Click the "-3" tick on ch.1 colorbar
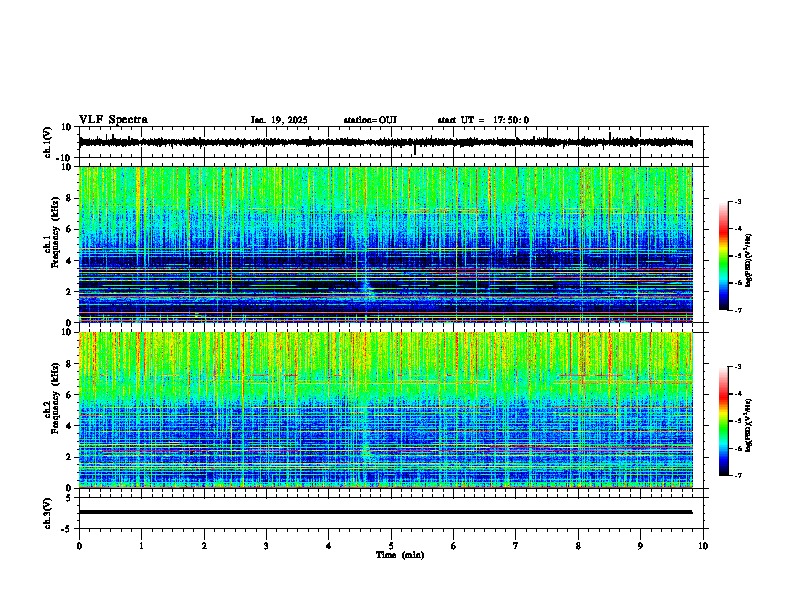 [x=738, y=201]
